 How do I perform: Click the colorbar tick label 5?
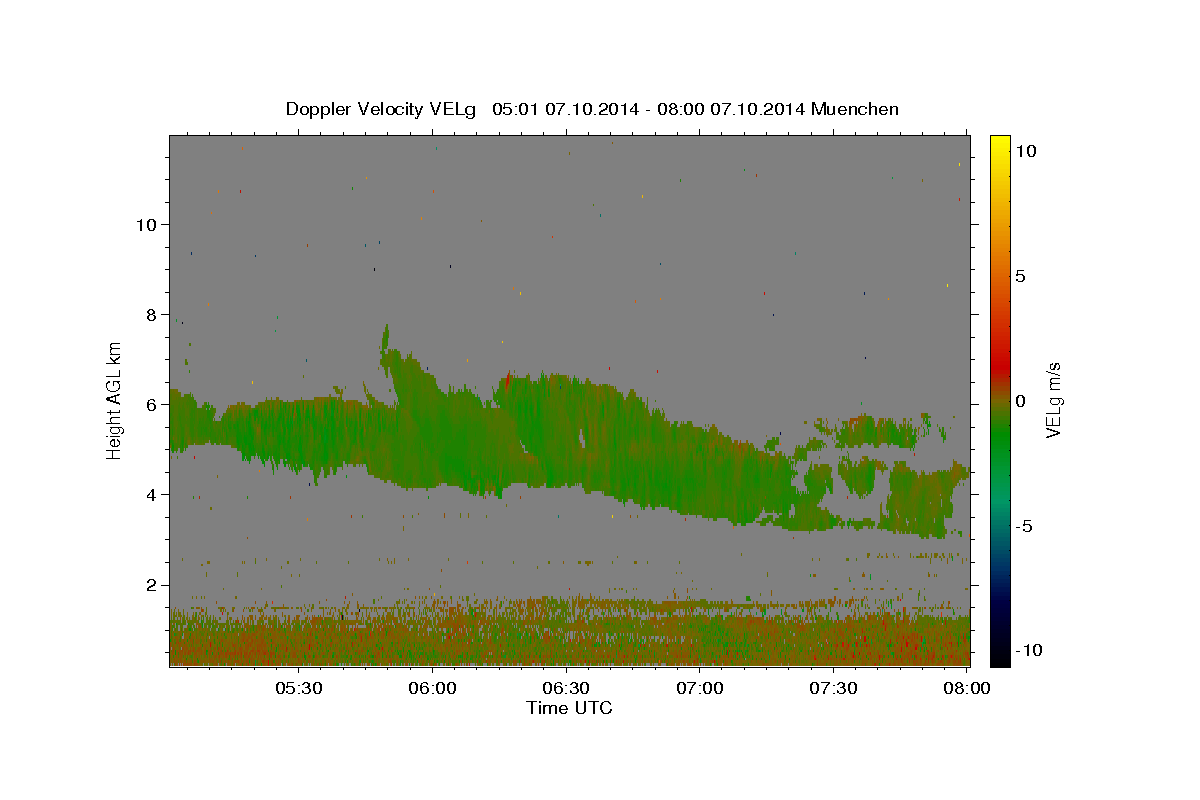point(1020,276)
